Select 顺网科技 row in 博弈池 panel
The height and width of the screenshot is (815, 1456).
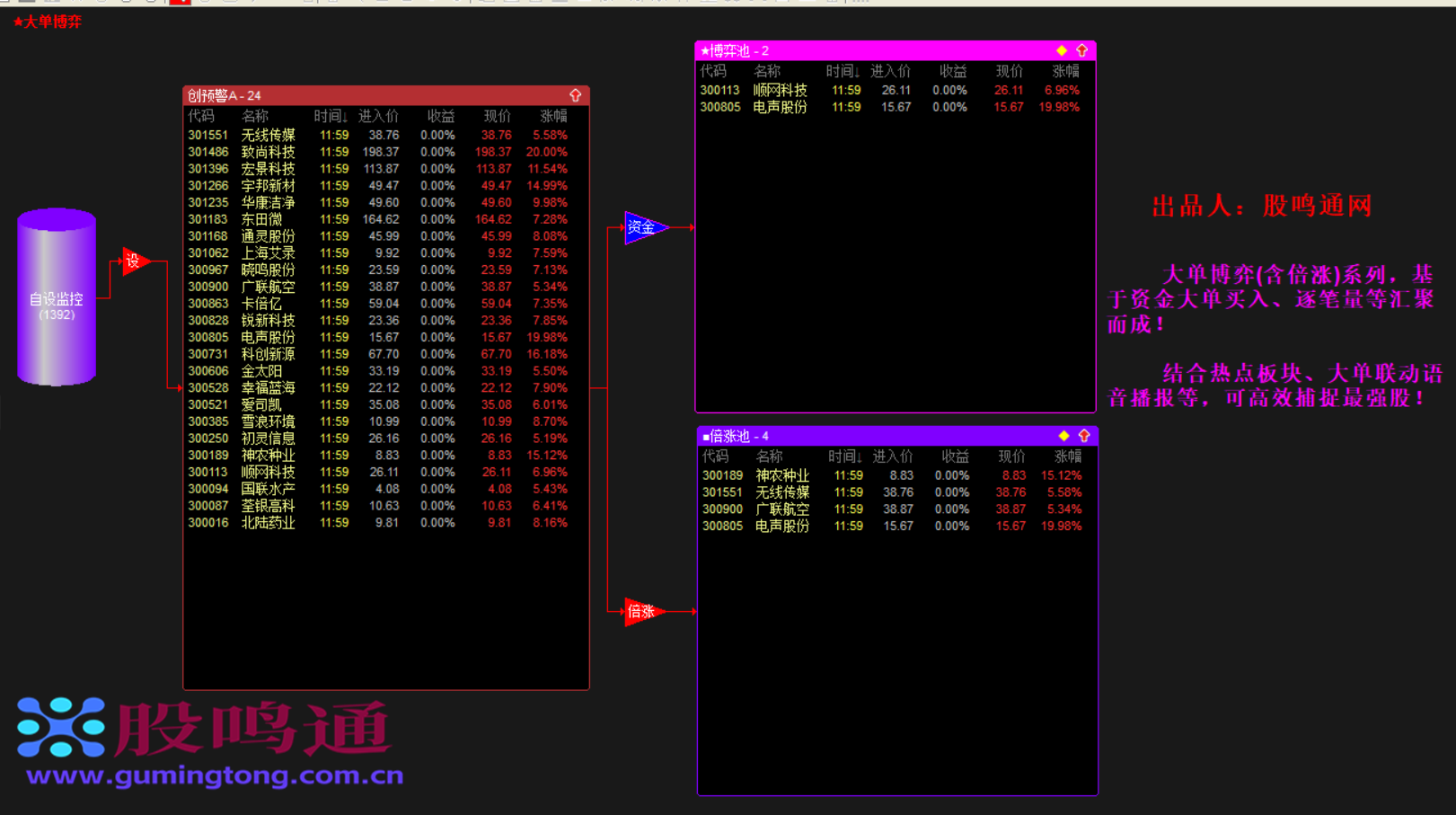pyautogui.click(x=780, y=90)
